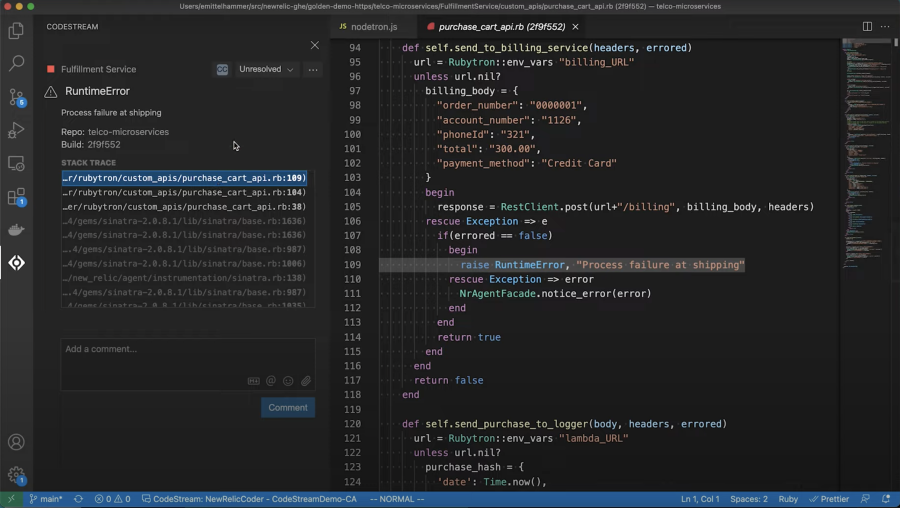This screenshot has width=900, height=508.
Task: Open the Manage gear icon
Action: pyautogui.click(x=16, y=475)
